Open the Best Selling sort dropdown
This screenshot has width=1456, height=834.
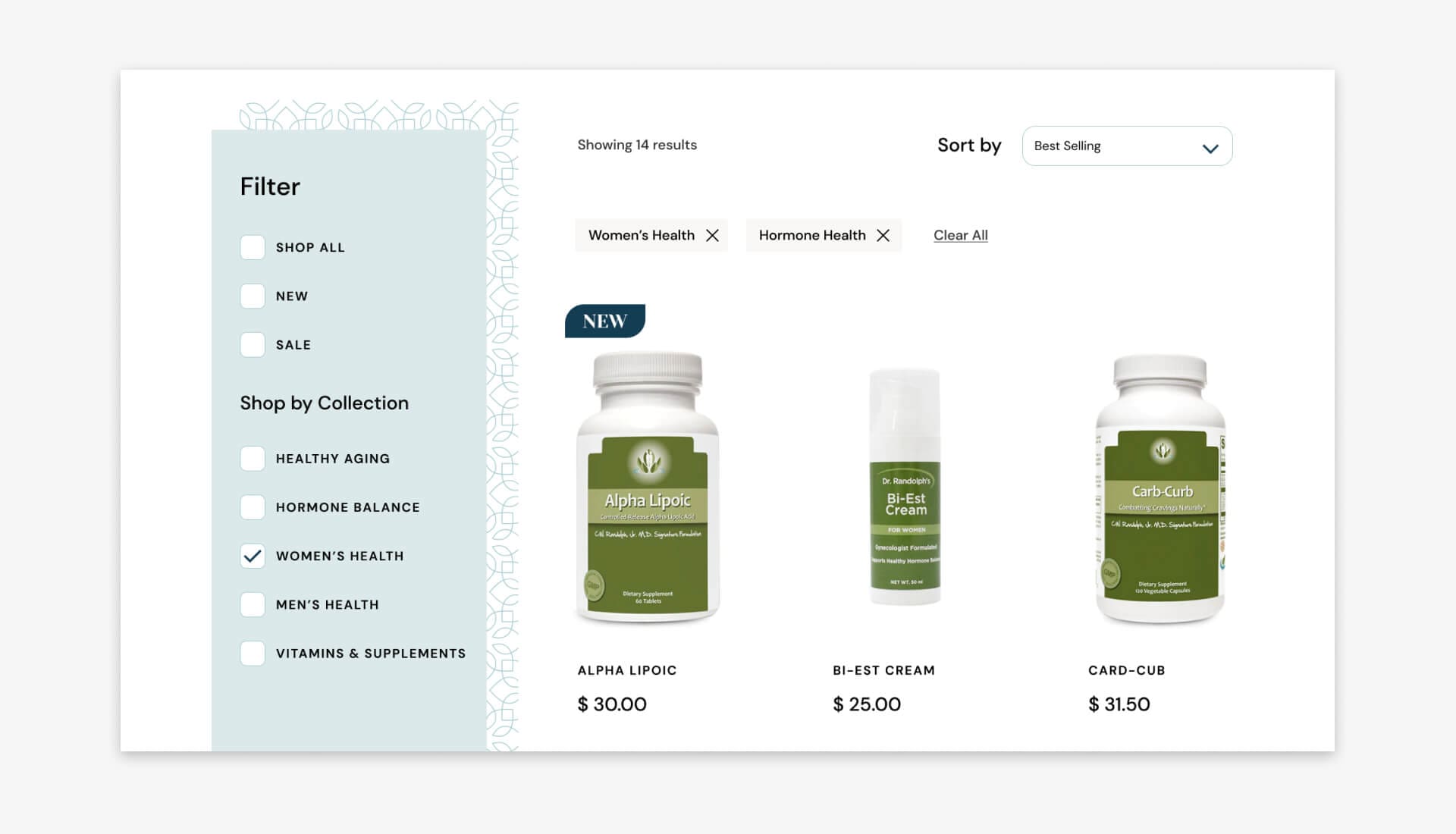[1127, 146]
